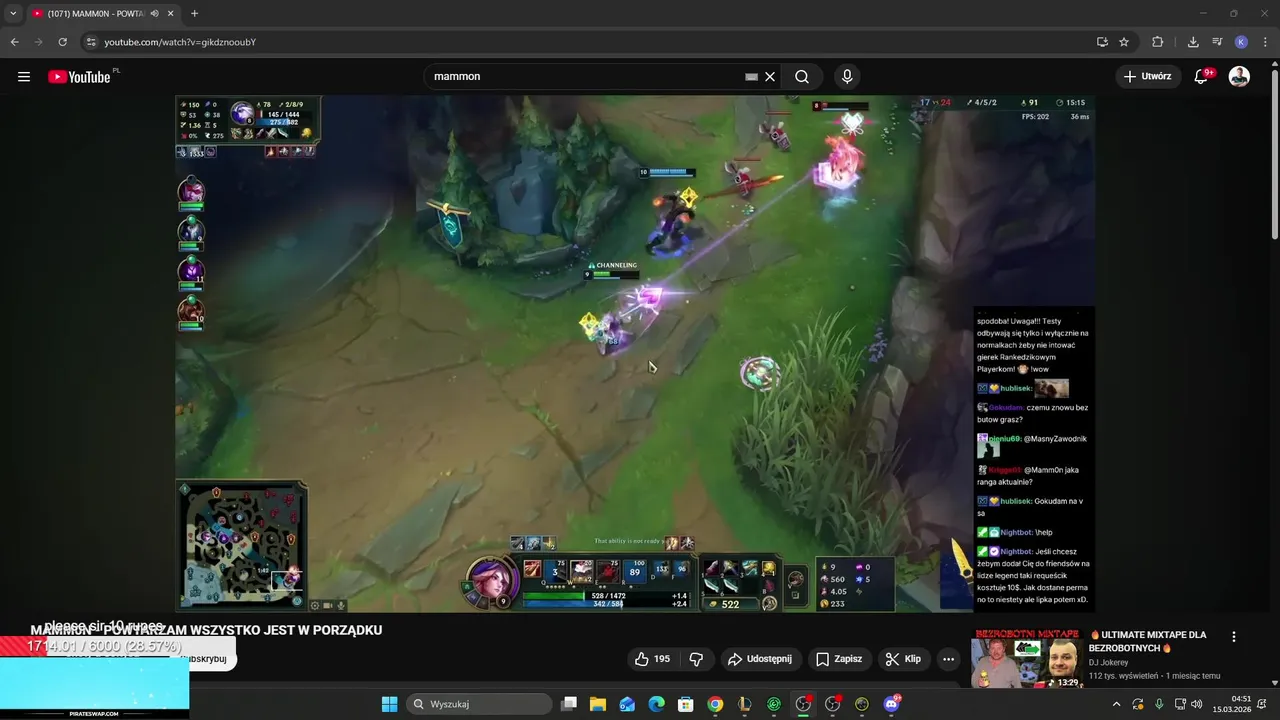Viewport: 1280px width, 720px height.
Task: Open the Chrome three-dot main menu
Action: 1265,42
